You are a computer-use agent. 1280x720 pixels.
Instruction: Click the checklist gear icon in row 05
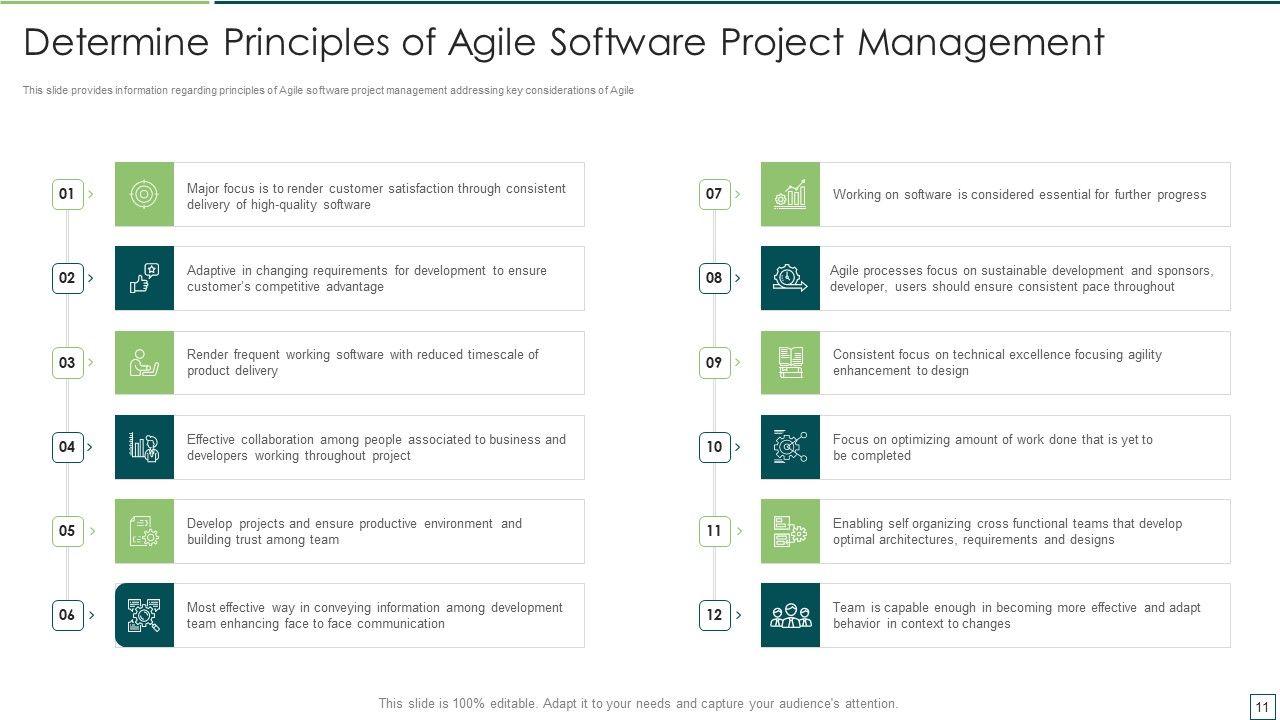144,531
